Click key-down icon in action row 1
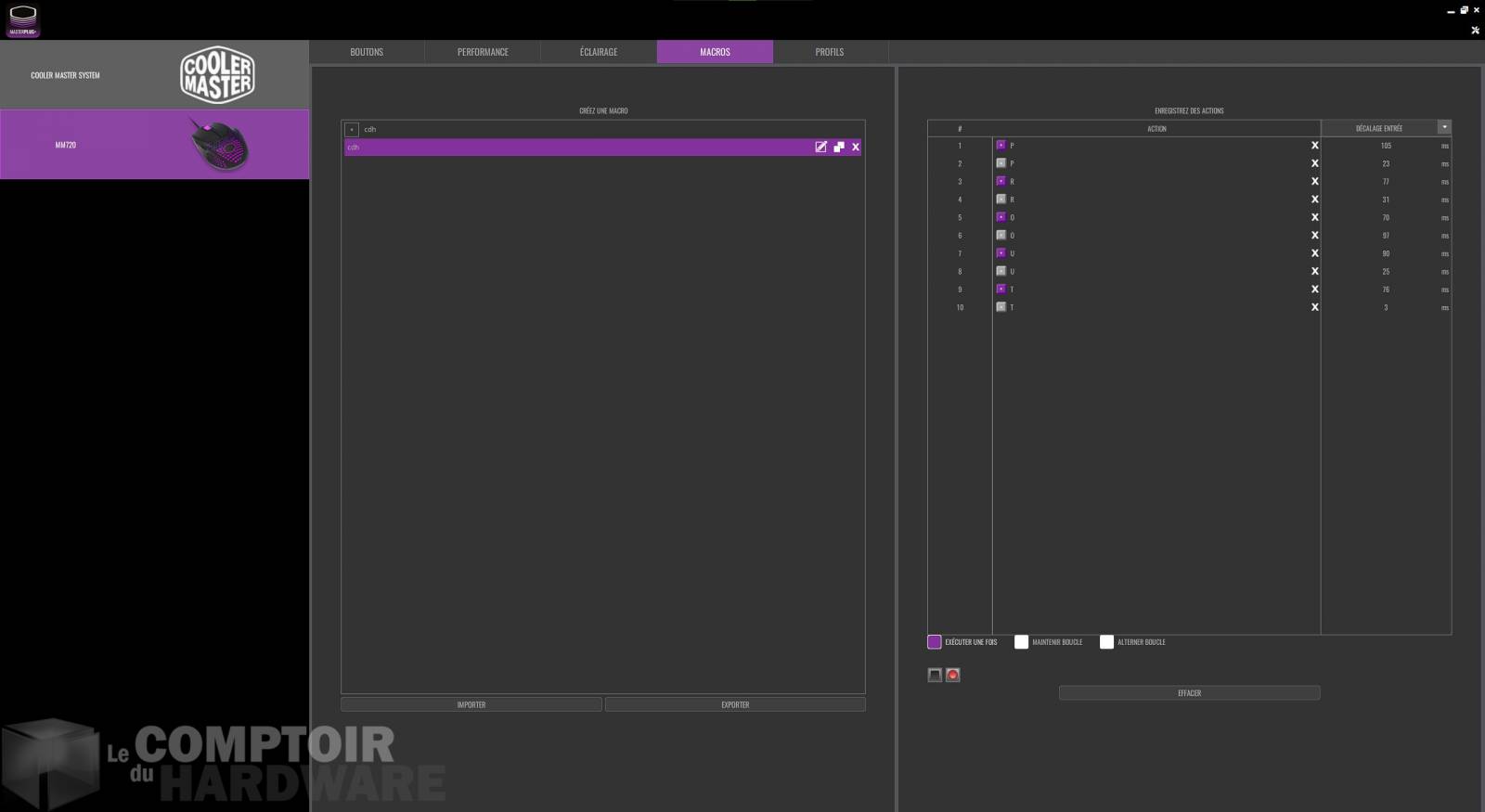The width and height of the screenshot is (1485, 812). click(1001, 145)
